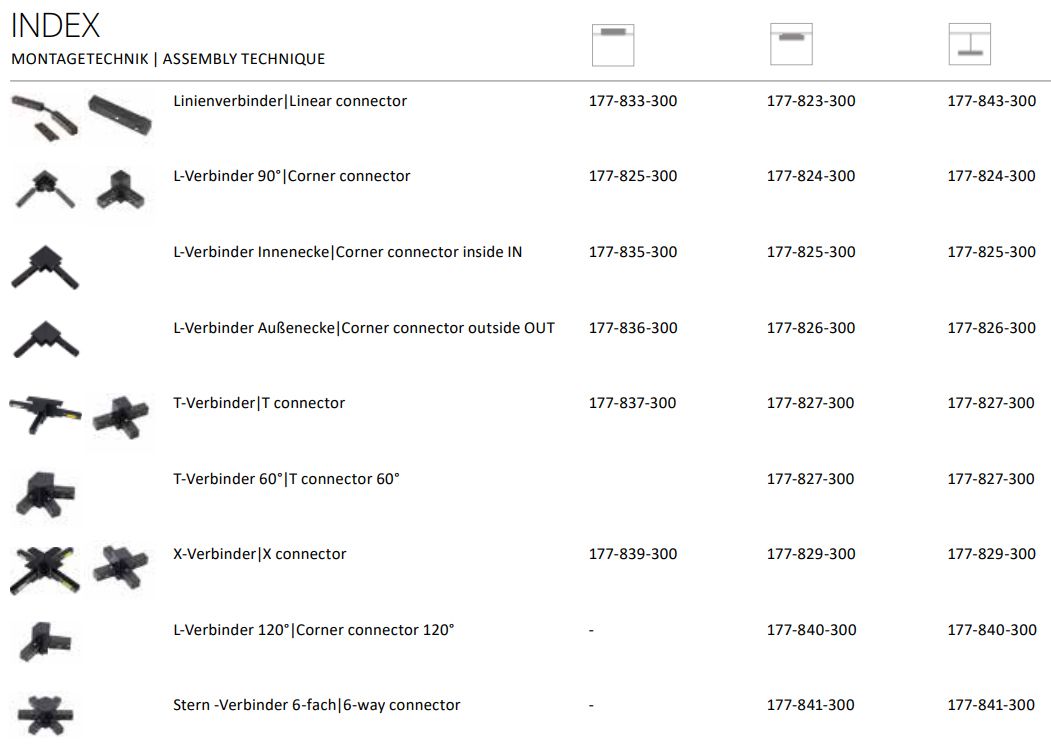The height and width of the screenshot is (756, 1051).
Task: Select article number 177-836-300
Action: [633, 328]
